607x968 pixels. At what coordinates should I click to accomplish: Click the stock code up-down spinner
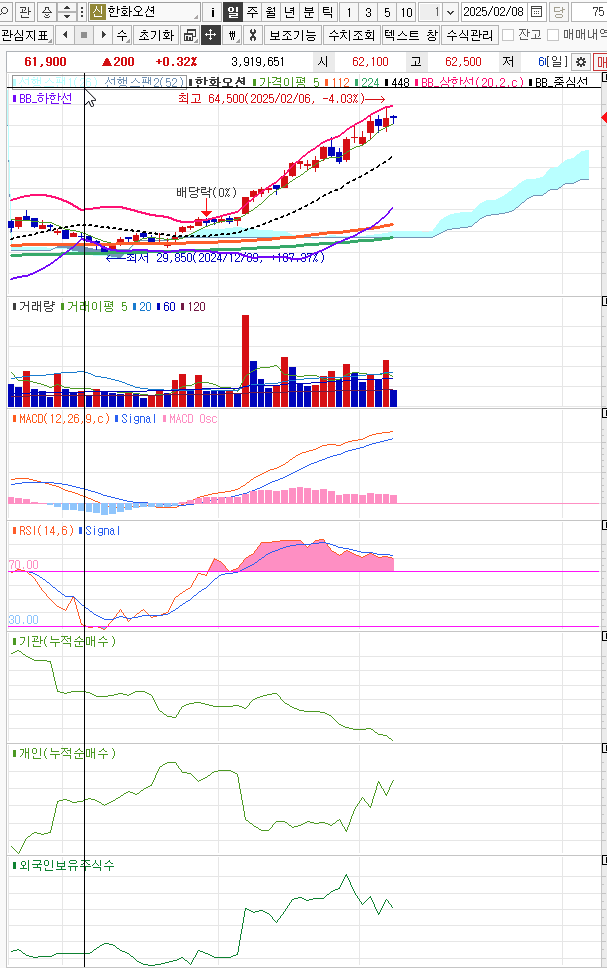point(66,12)
